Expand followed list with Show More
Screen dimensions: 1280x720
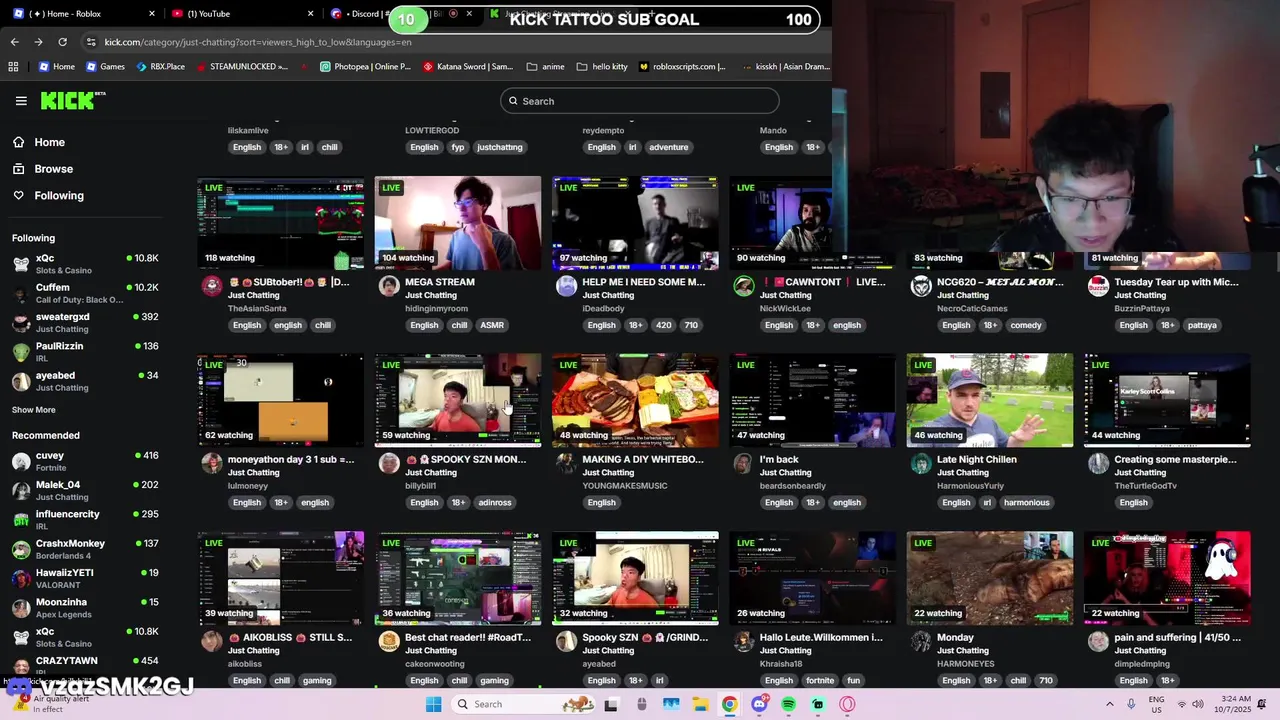[x=33, y=410]
